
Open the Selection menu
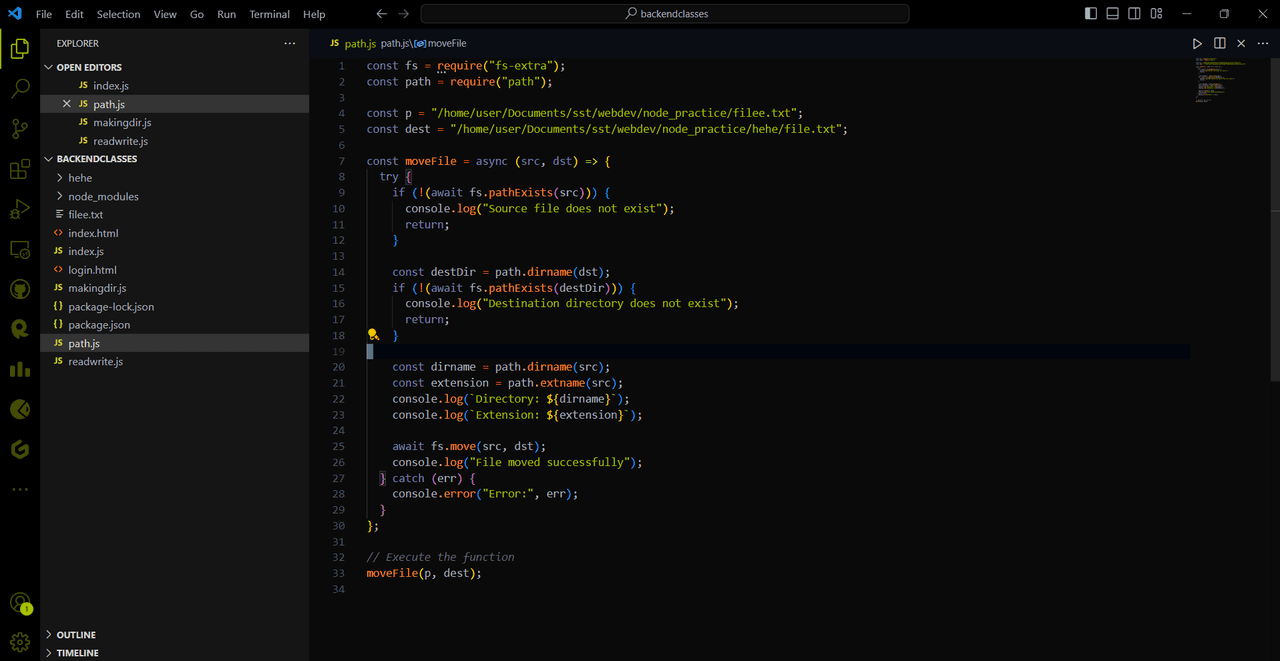pyautogui.click(x=118, y=14)
